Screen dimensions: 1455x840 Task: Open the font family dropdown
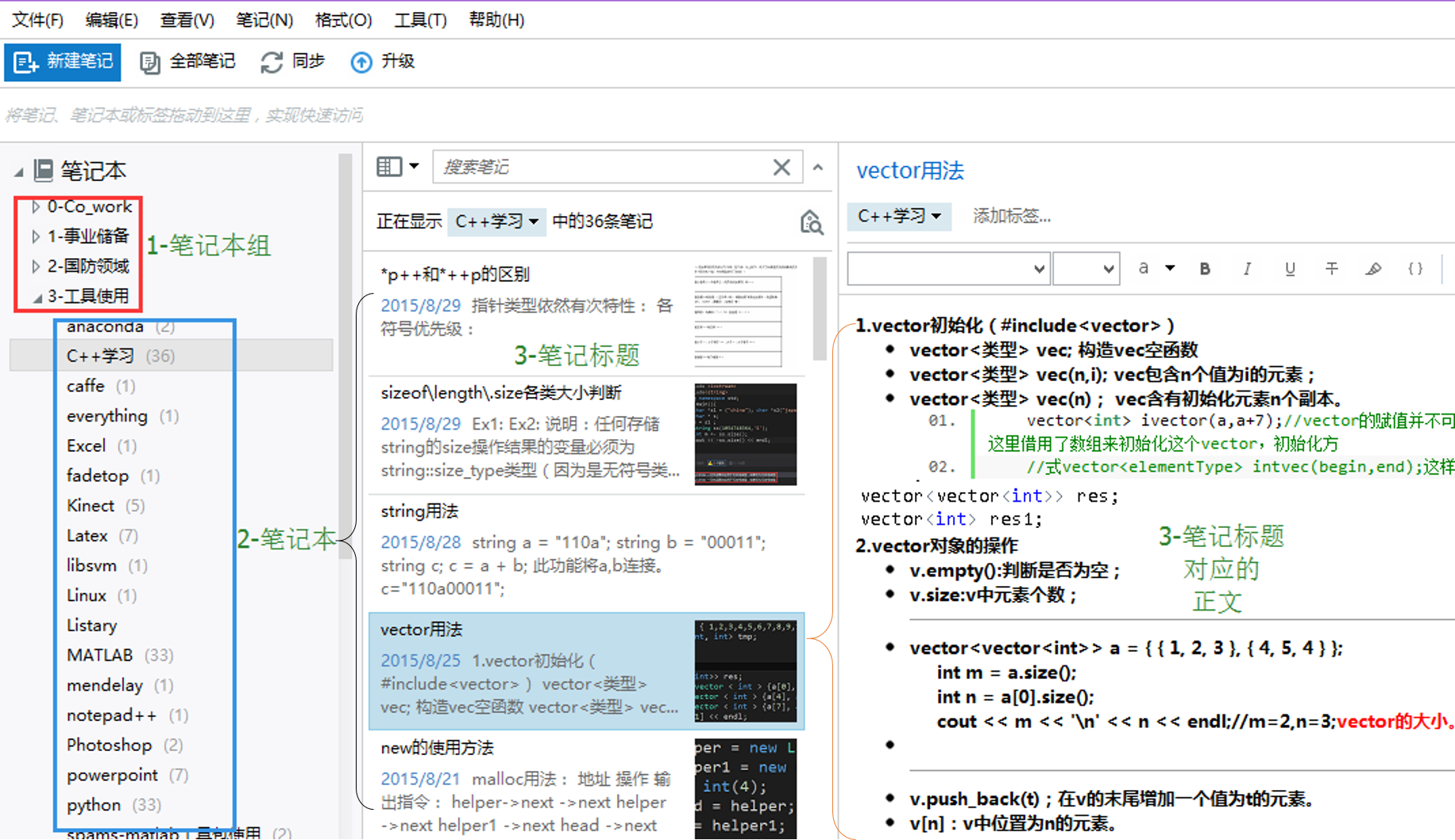click(949, 269)
